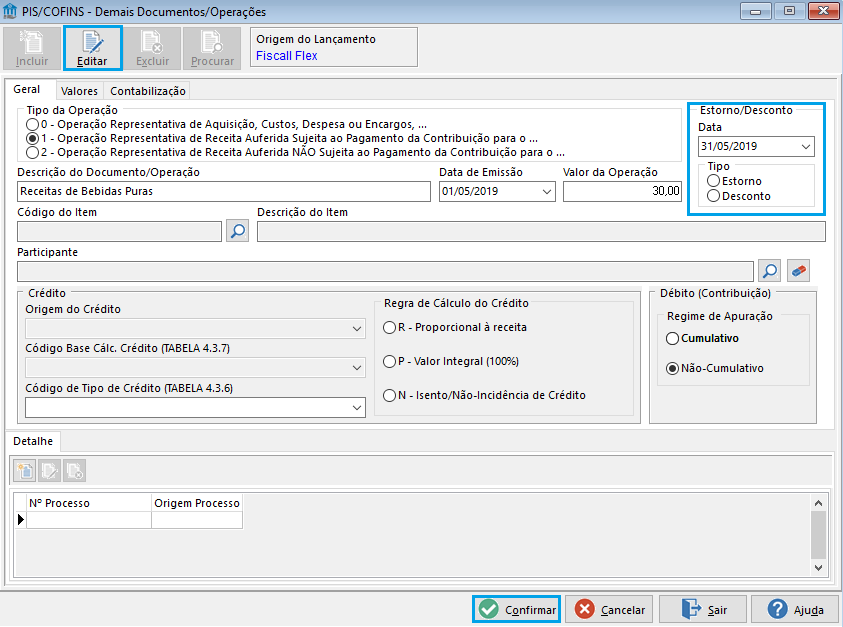Click empty Origem Processo grid cell

pyautogui.click(x=197, y=520)
